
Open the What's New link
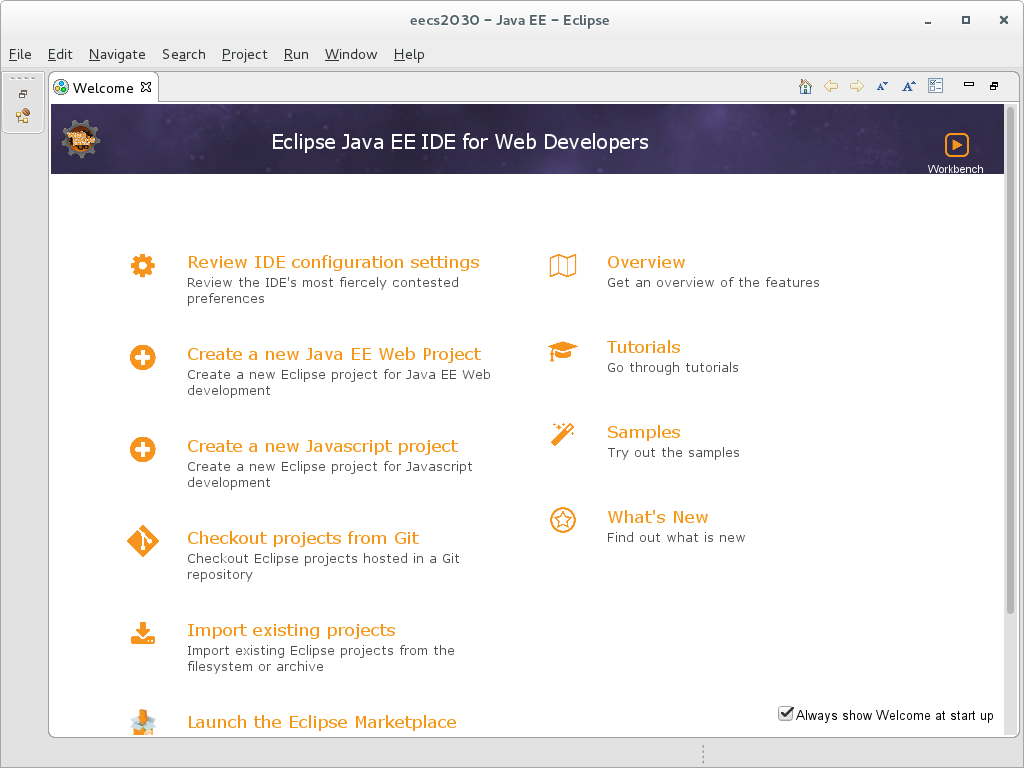(x=658, y=517)
